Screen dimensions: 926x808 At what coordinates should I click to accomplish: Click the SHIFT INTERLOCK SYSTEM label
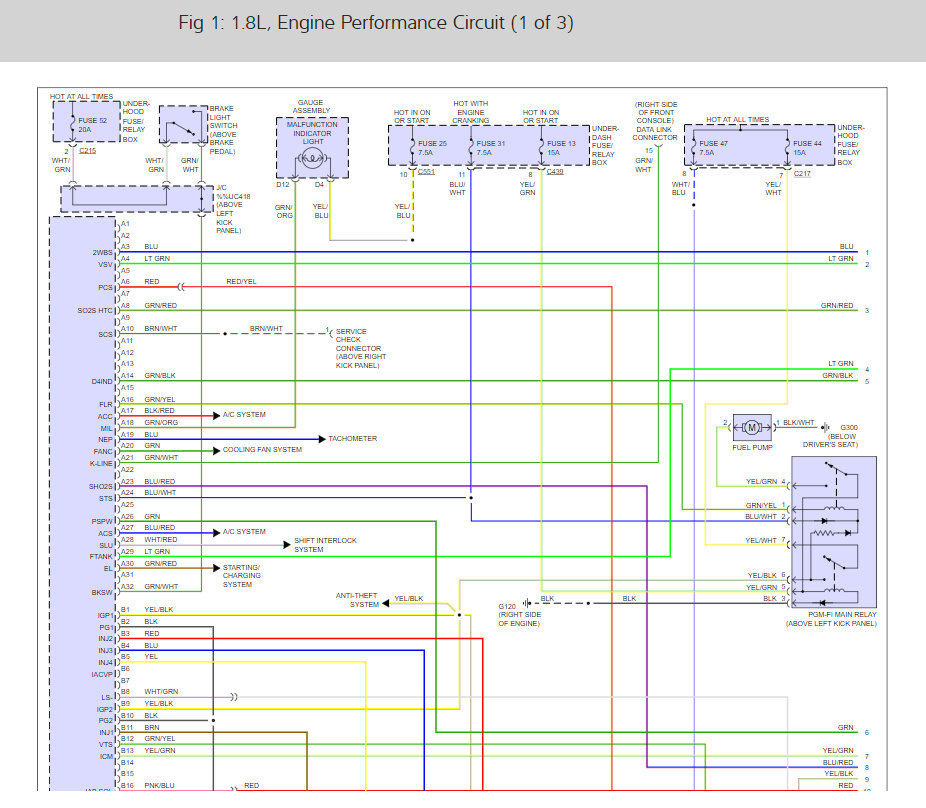click(x=325, y=545)
